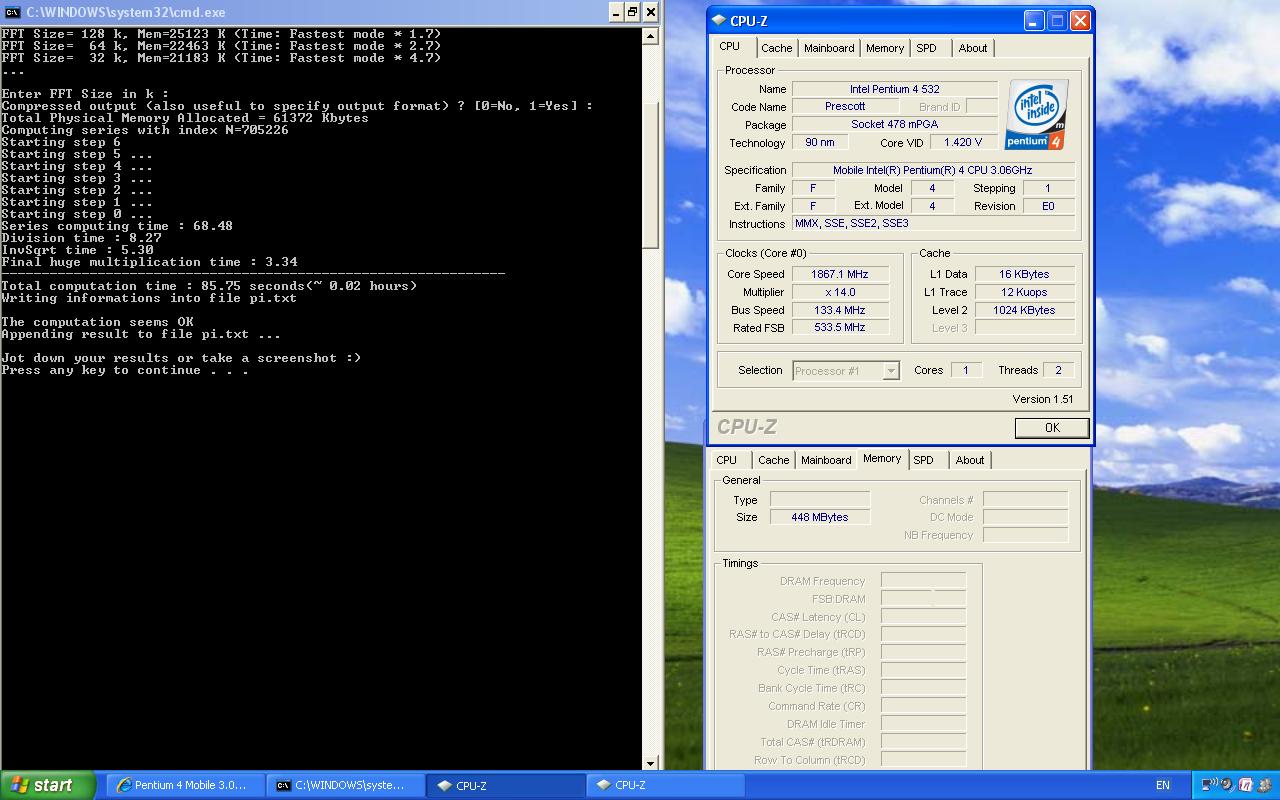Viewport: 1280px width, 800px height.
Task: Click the EN language indicator
Action: (1163, 786)
